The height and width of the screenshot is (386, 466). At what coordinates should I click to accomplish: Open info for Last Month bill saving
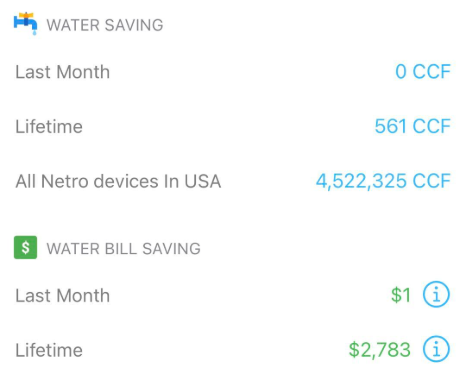[x=436, y=294]
